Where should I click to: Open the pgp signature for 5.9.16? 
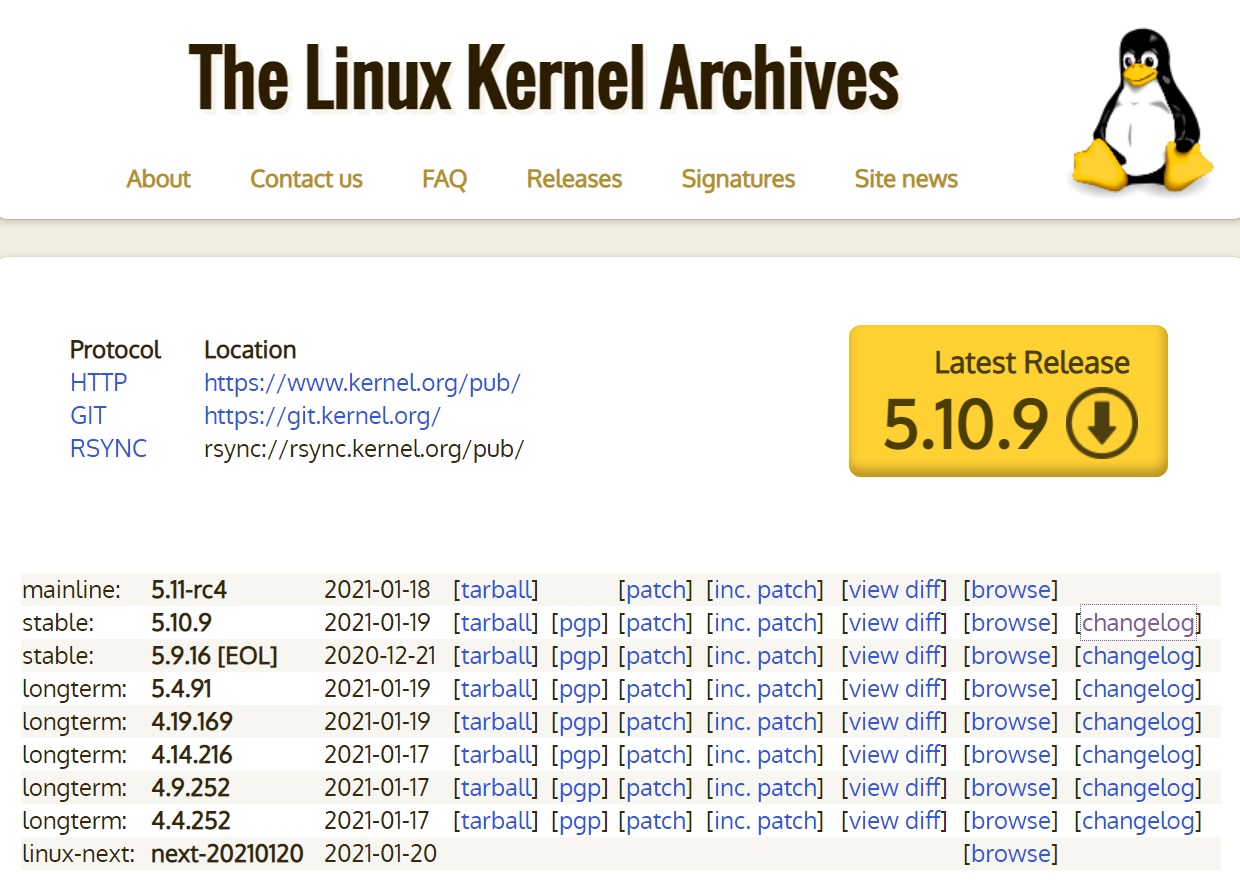click(580, 655)
